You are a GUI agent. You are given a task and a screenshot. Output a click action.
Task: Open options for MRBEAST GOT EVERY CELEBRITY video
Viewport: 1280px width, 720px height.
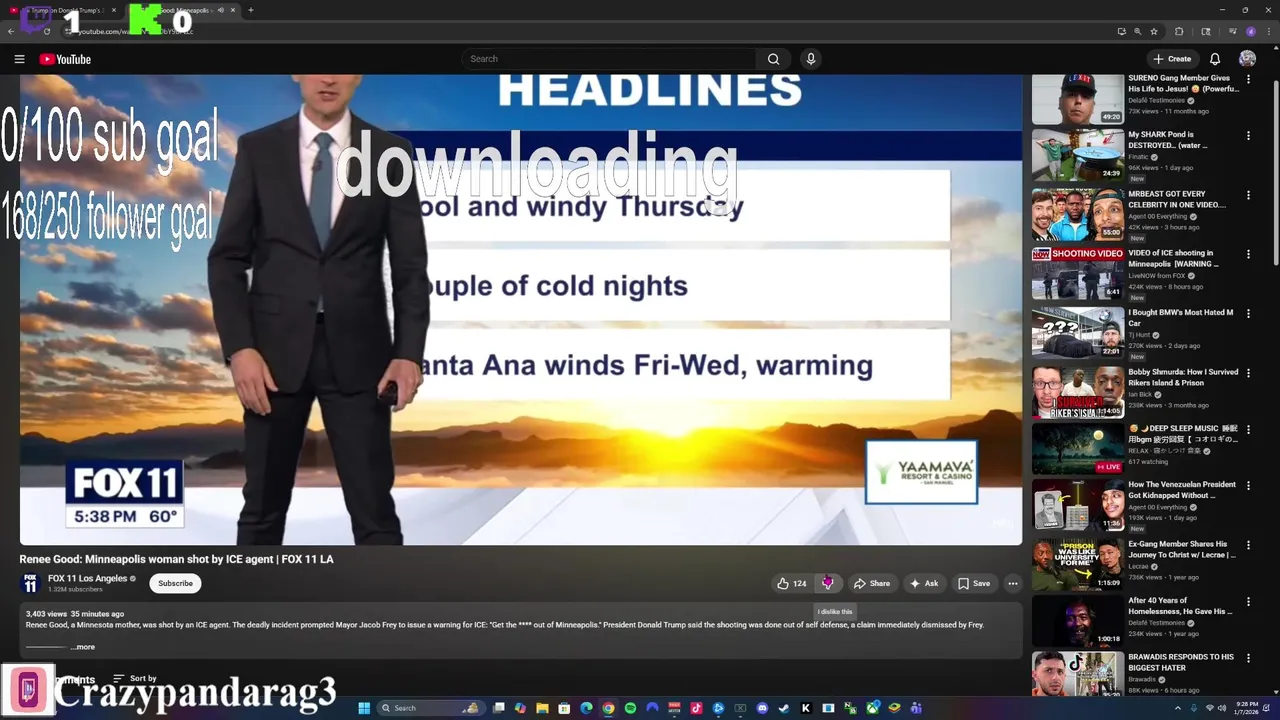[1248, 195]
